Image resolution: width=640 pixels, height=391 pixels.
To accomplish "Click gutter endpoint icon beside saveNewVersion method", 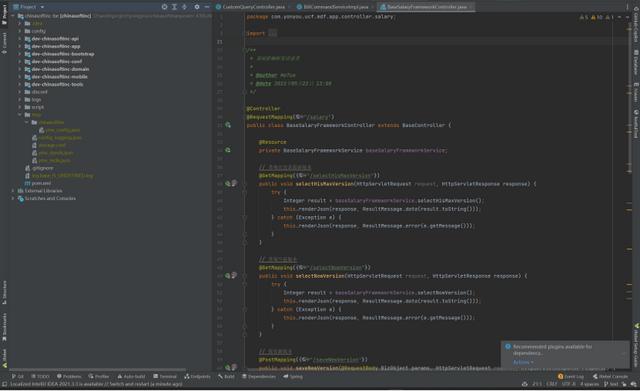I will 228,367.
